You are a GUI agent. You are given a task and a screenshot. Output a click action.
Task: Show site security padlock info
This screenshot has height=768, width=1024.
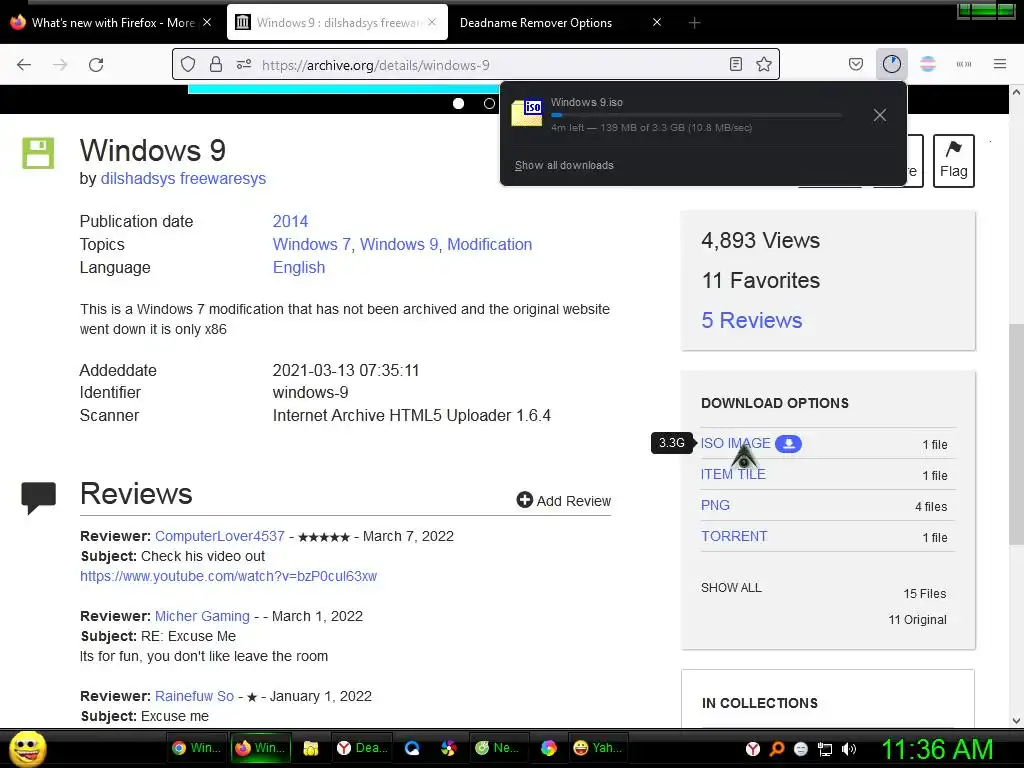216,64
